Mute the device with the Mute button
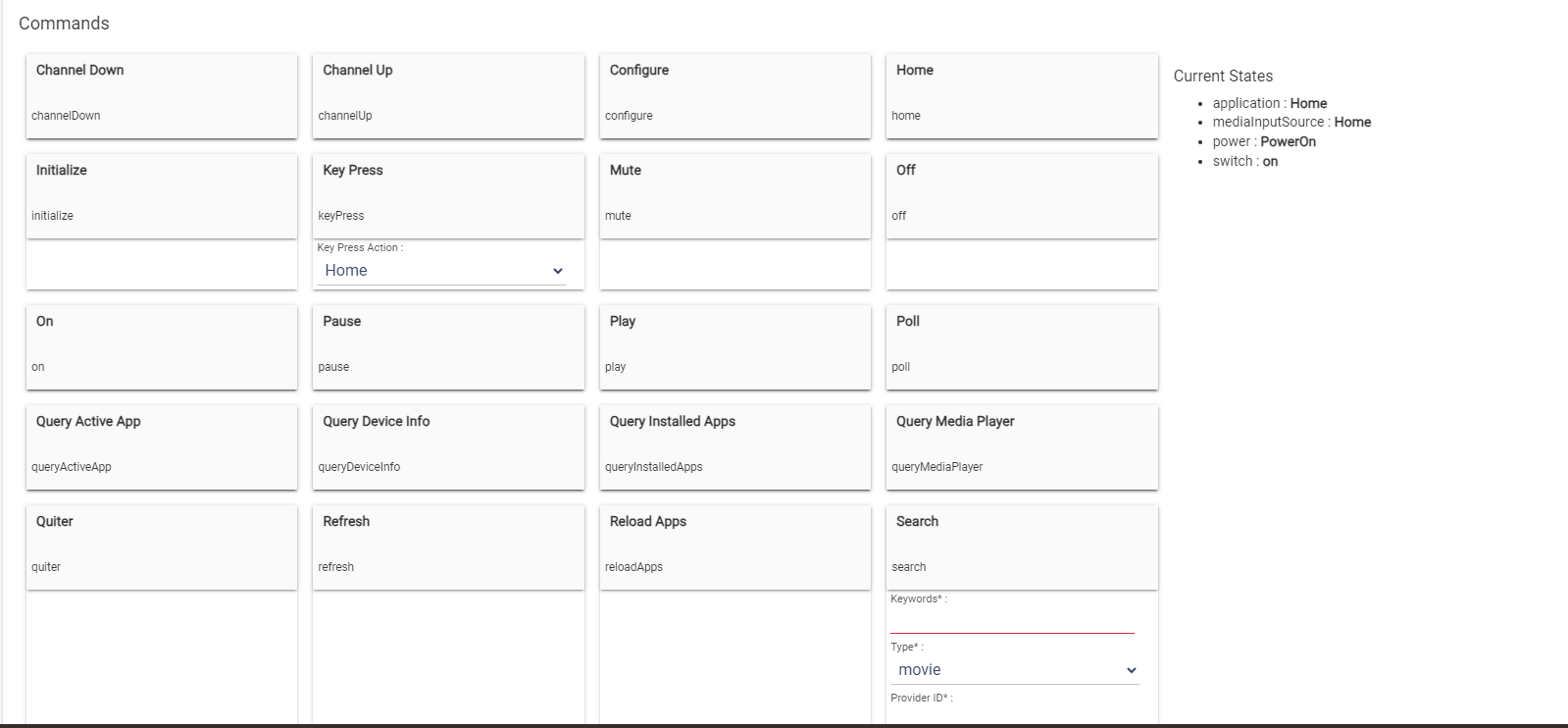The image size is (1568, 728). point(734,195)
